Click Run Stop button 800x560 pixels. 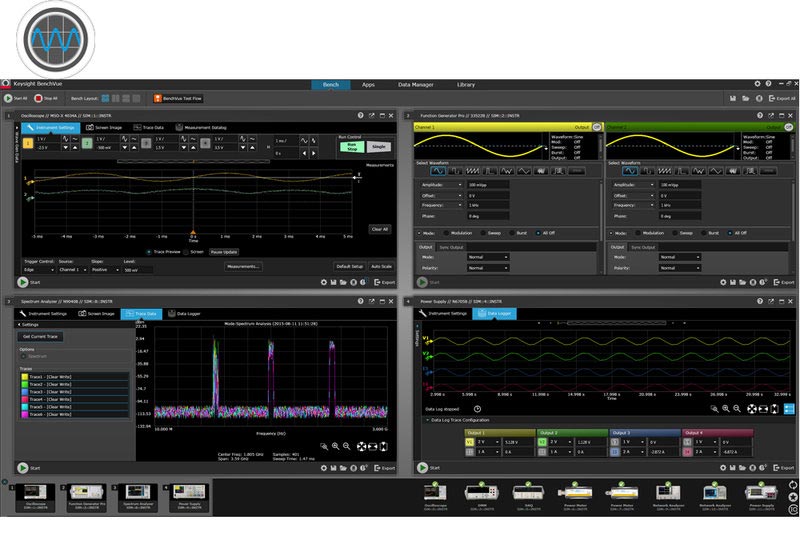[352, 147]
